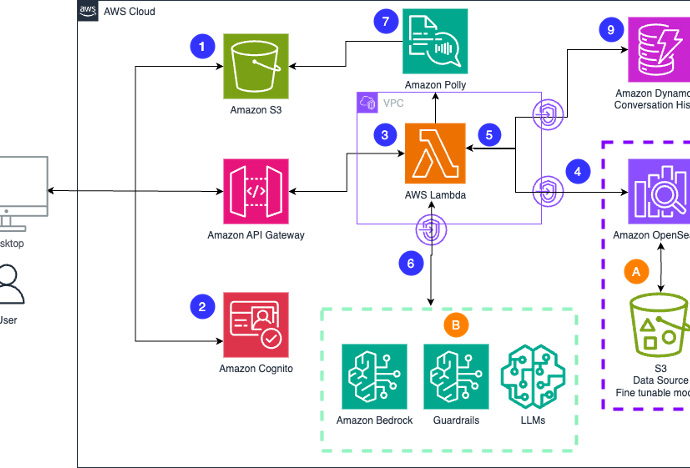Select the Amazon Bedrock icon
Viewport: 690px width, 468px height.
(374, 376)
